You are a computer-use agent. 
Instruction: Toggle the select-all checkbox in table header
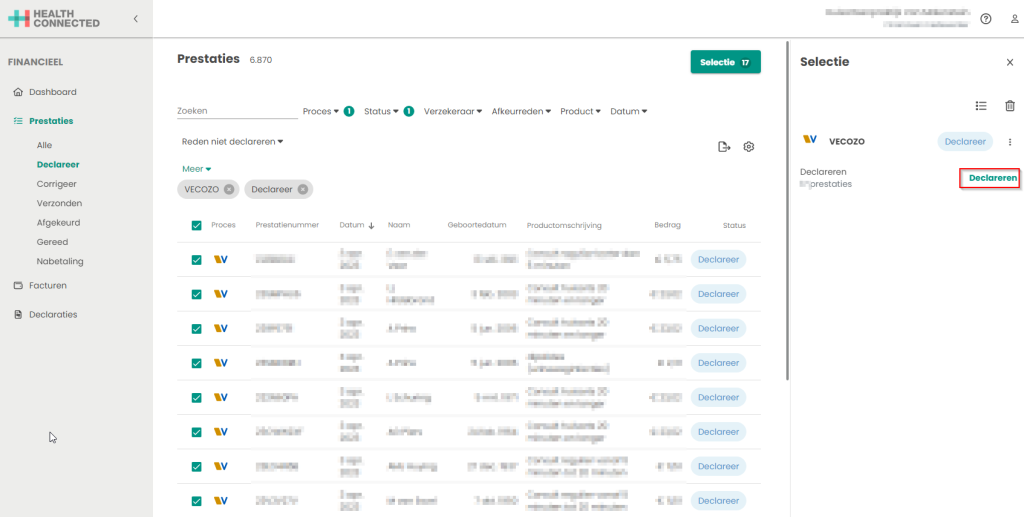click(x=196, y=226)
